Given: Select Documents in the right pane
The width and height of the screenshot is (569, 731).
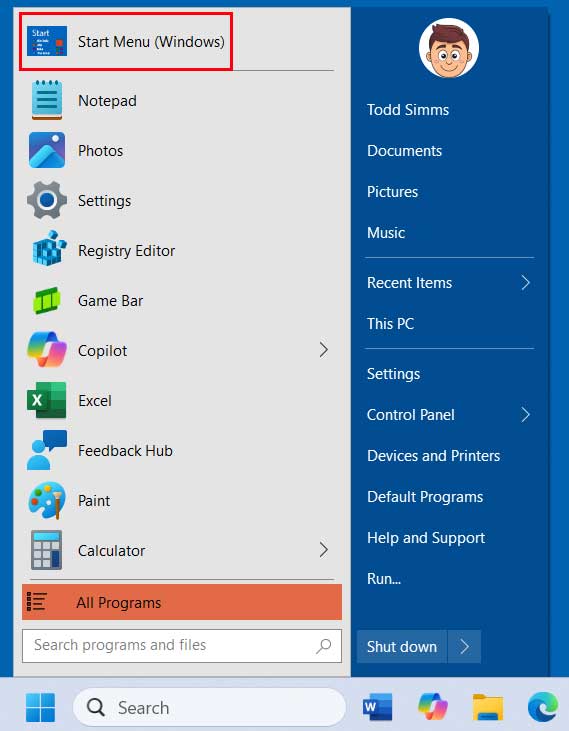Looking at the screenshot, I should point(404,151).
